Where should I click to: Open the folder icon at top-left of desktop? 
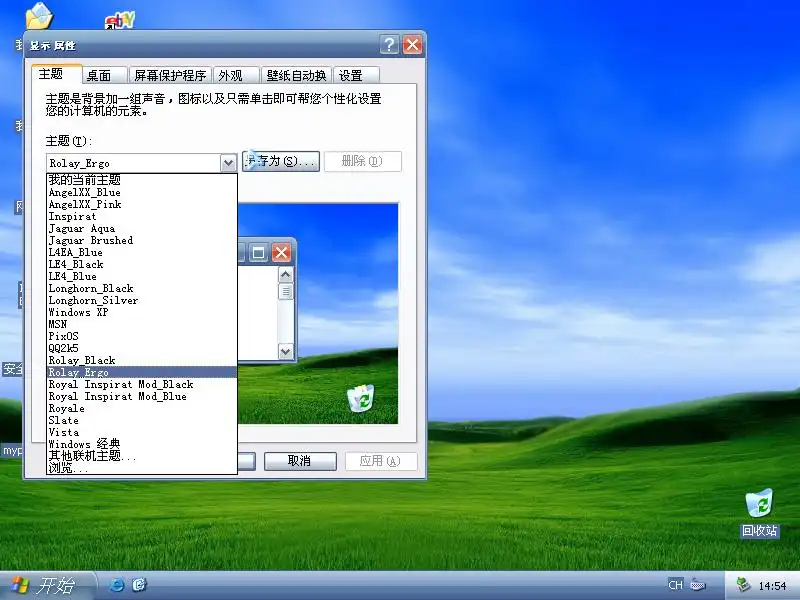tap(39, 15)
